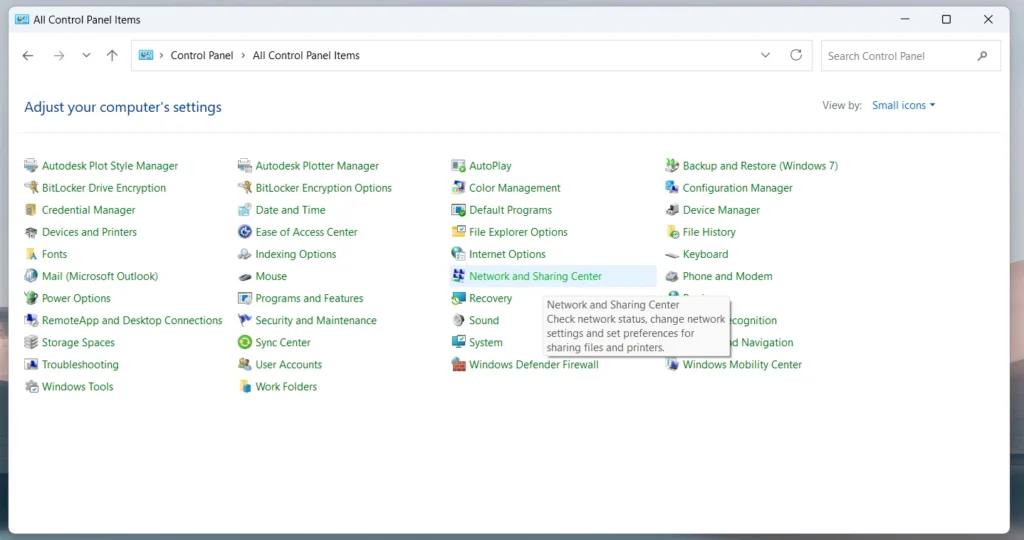Viewport: 1024px width, 540px height.
Task: Open the Credential Manager icon
Action: (x=31, y=210)
